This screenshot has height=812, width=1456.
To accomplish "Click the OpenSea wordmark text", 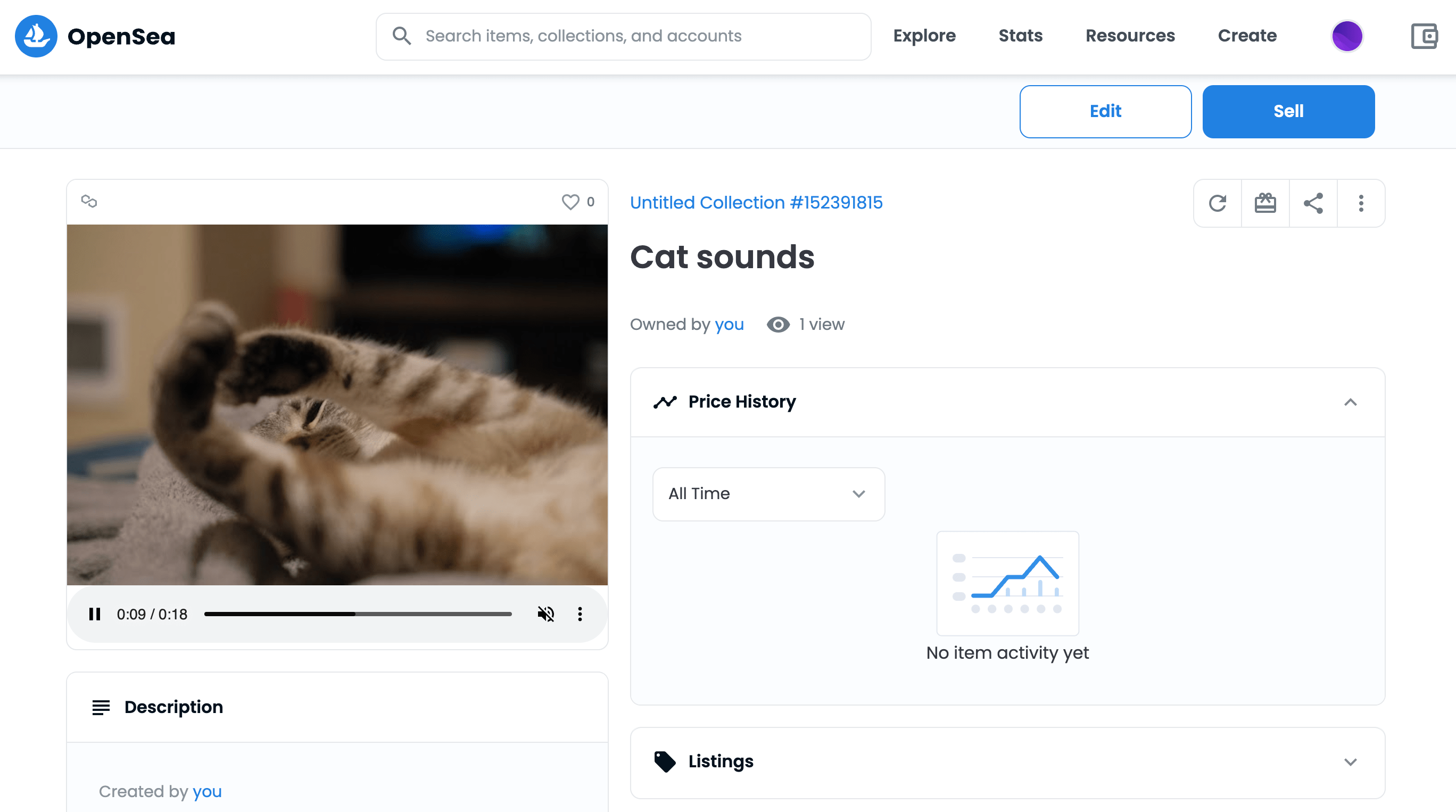I will pyautogui.click(x=121, y=36).
